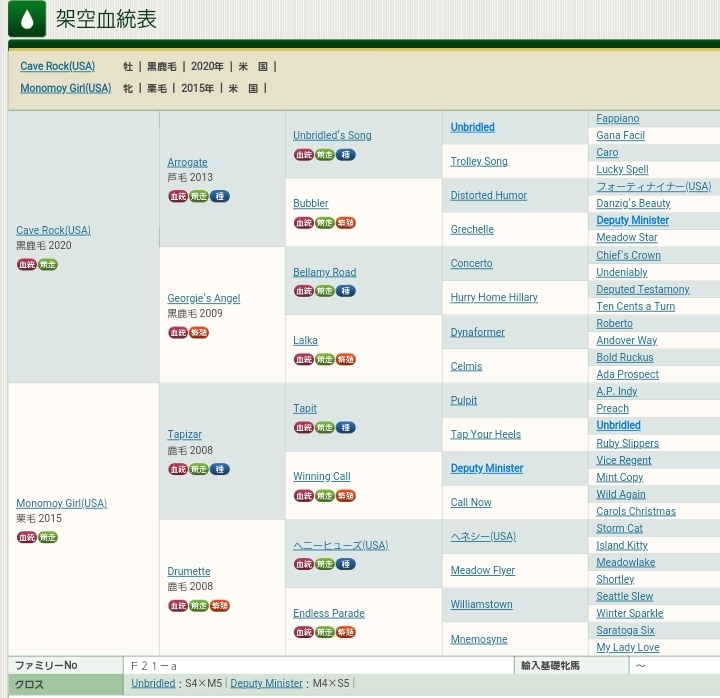Click the green 競走 badge under Tapizar
This screenshot has width=720, height=698.
click(199, 469)
